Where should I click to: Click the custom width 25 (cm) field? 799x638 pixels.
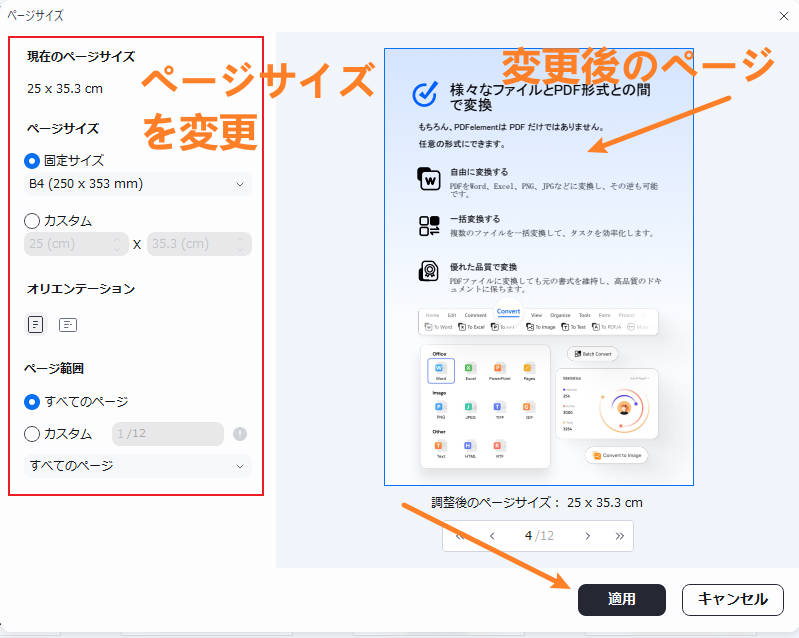coord(76,244)
